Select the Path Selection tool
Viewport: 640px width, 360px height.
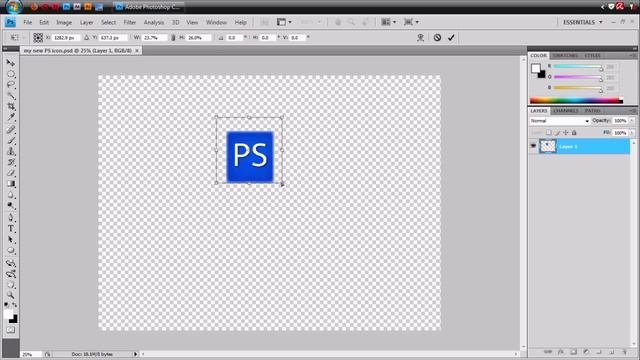(11, 240)
